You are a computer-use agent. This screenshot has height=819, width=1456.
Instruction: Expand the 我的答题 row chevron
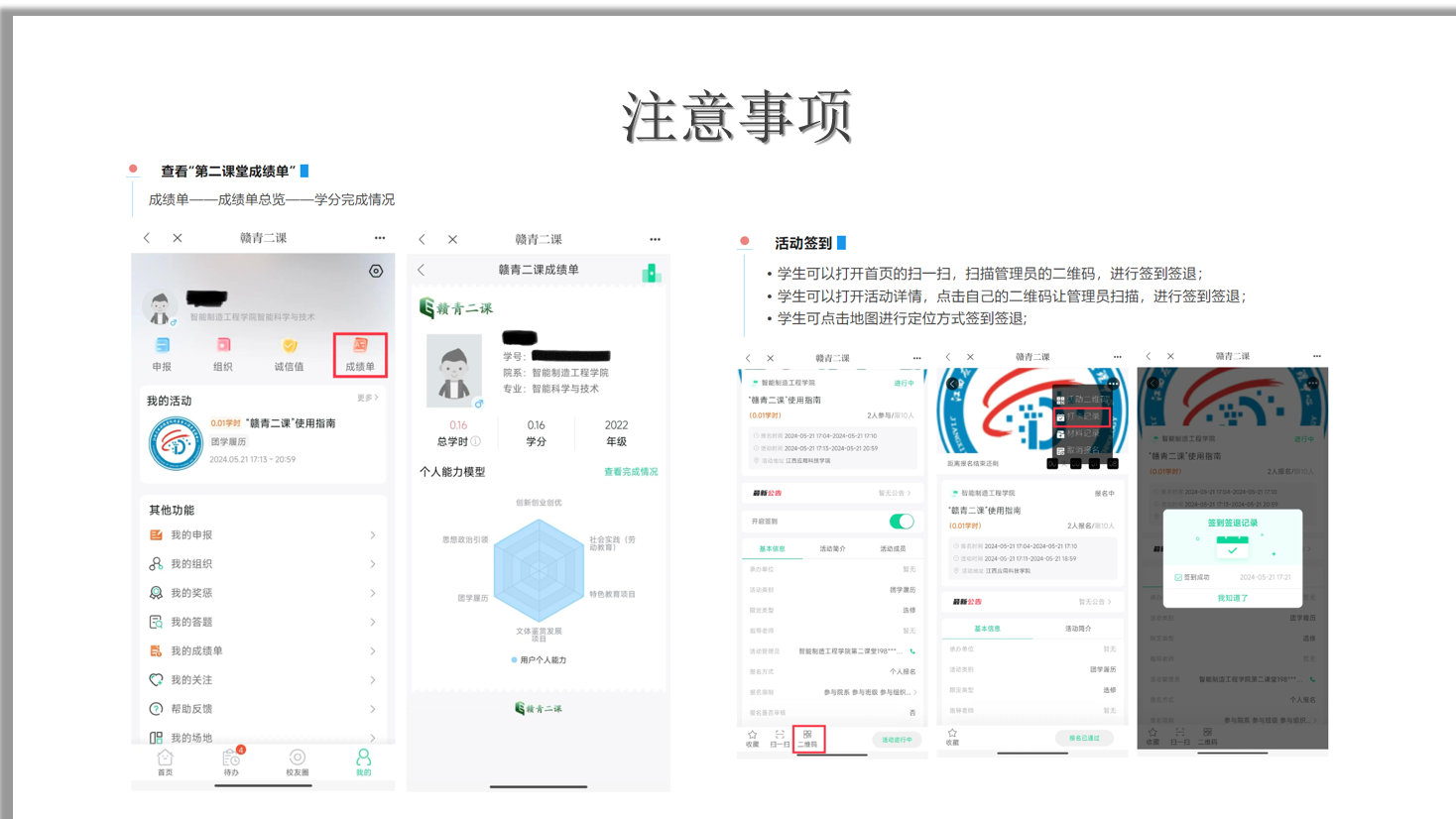point(373,622)
